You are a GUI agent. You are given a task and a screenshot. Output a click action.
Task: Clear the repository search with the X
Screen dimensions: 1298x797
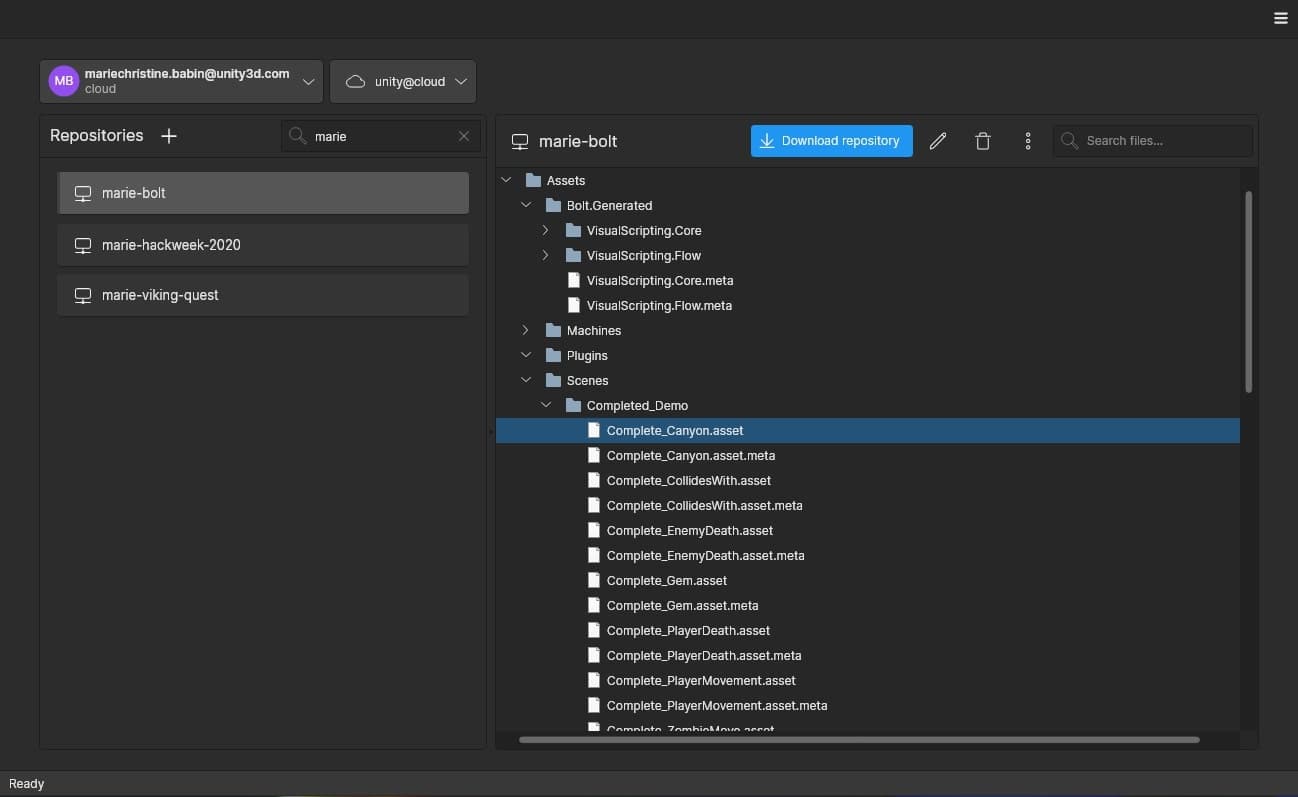(463, 135)
